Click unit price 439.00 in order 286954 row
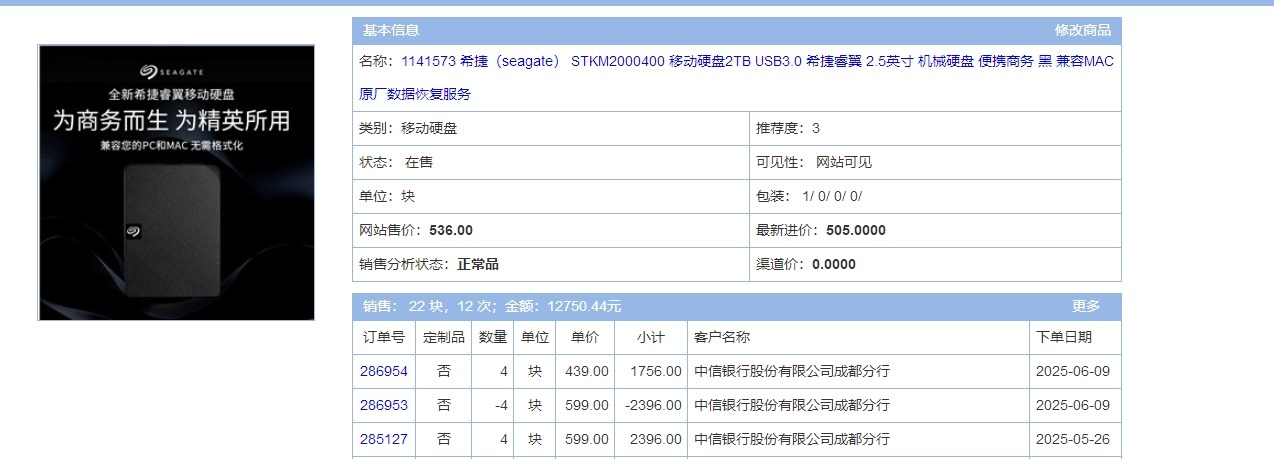The width and height of the screenshot is (1274, 459). 588,371
